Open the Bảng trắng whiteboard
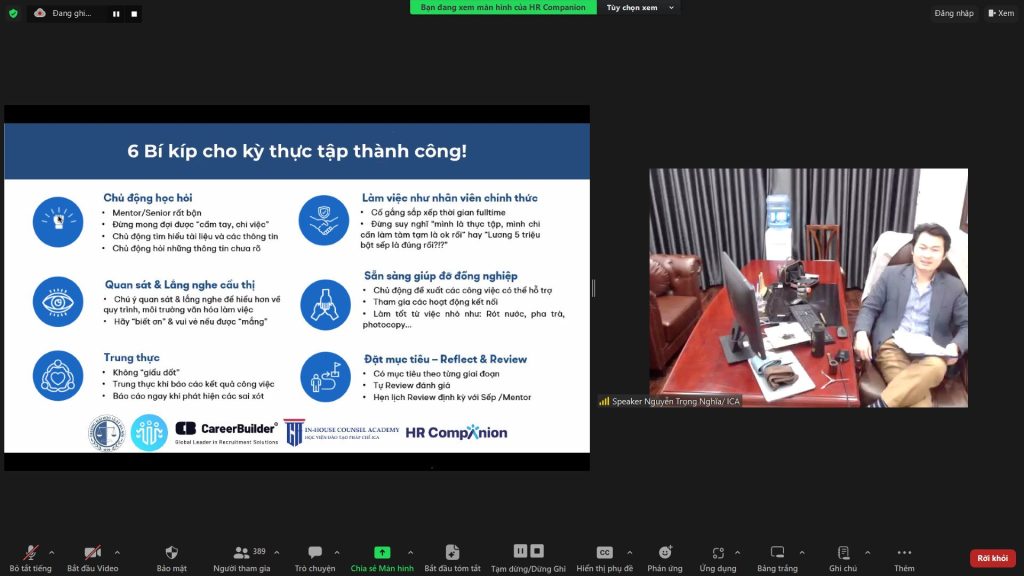1024x576 pixels. [777, 553]
